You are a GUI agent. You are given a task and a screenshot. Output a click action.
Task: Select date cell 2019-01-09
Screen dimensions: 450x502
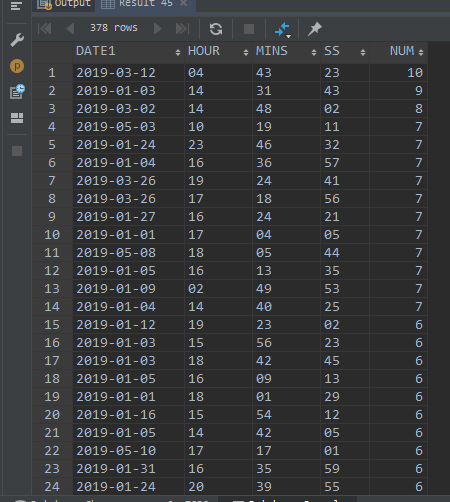[128, 289]
